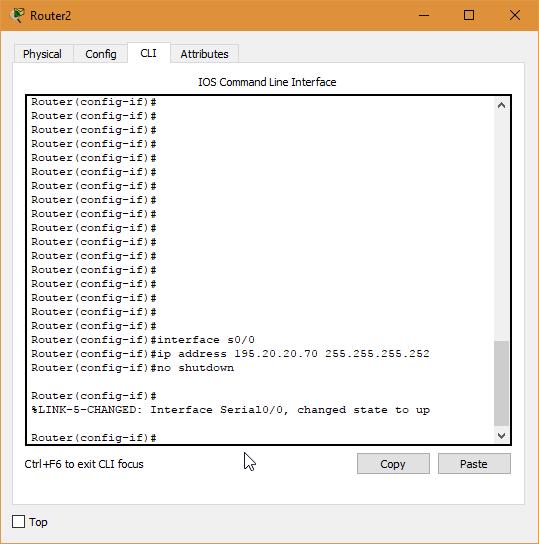Click the scrollbar track above the thumb
The image size is (539, 544).
pos(501,226)
